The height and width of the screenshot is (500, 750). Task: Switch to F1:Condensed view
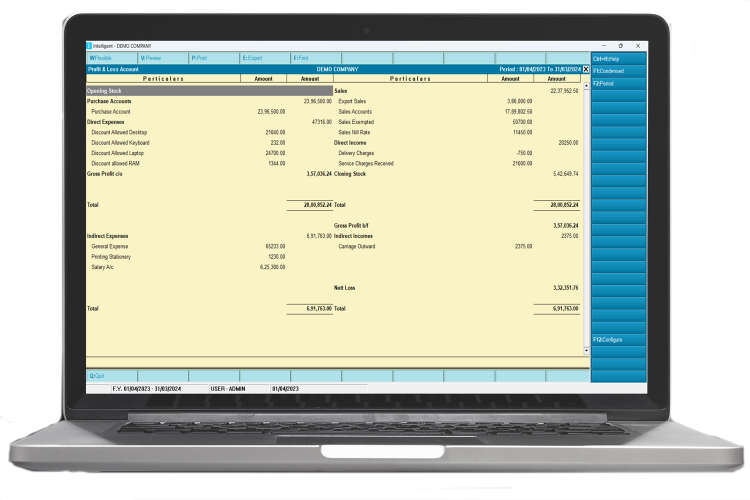tap(618, 71)
